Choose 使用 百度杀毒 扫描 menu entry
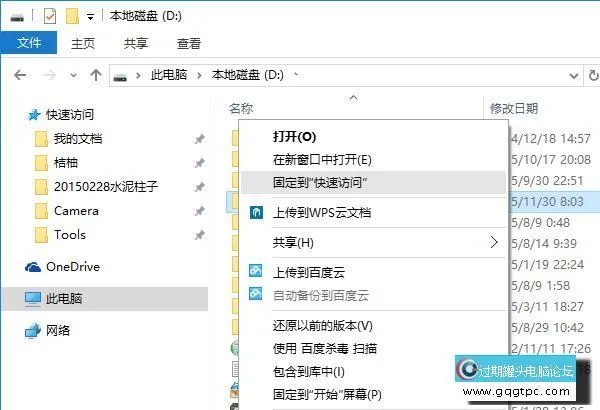 (373, 348)
